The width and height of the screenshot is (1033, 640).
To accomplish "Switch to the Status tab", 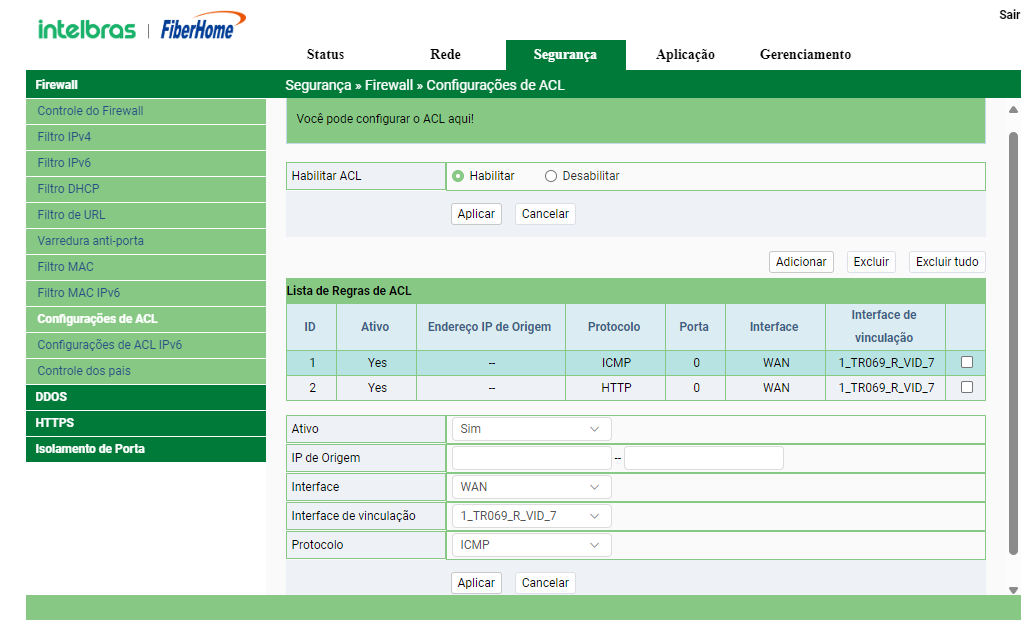I will coord(325,55).
